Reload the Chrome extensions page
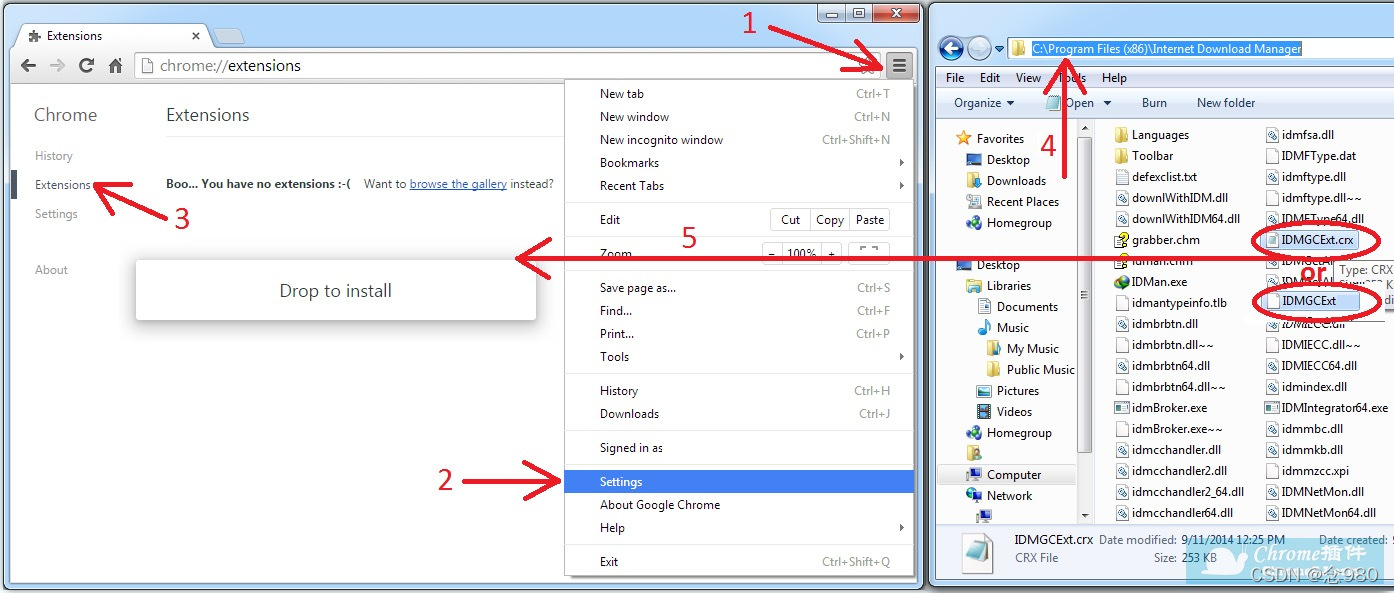This screenshot has width=1394, height=594. tap(87, 66)
